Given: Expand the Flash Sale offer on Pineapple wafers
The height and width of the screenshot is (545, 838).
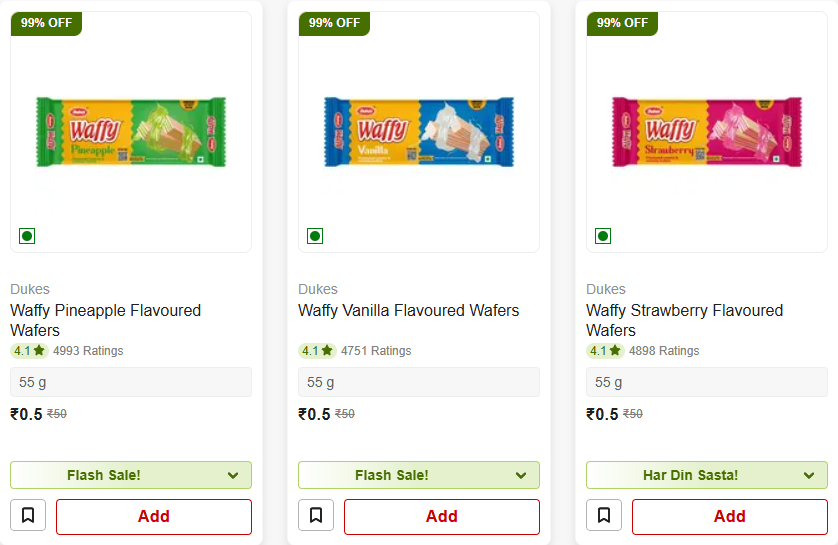Looking at the screenshot, I should (x=131, y=475).
